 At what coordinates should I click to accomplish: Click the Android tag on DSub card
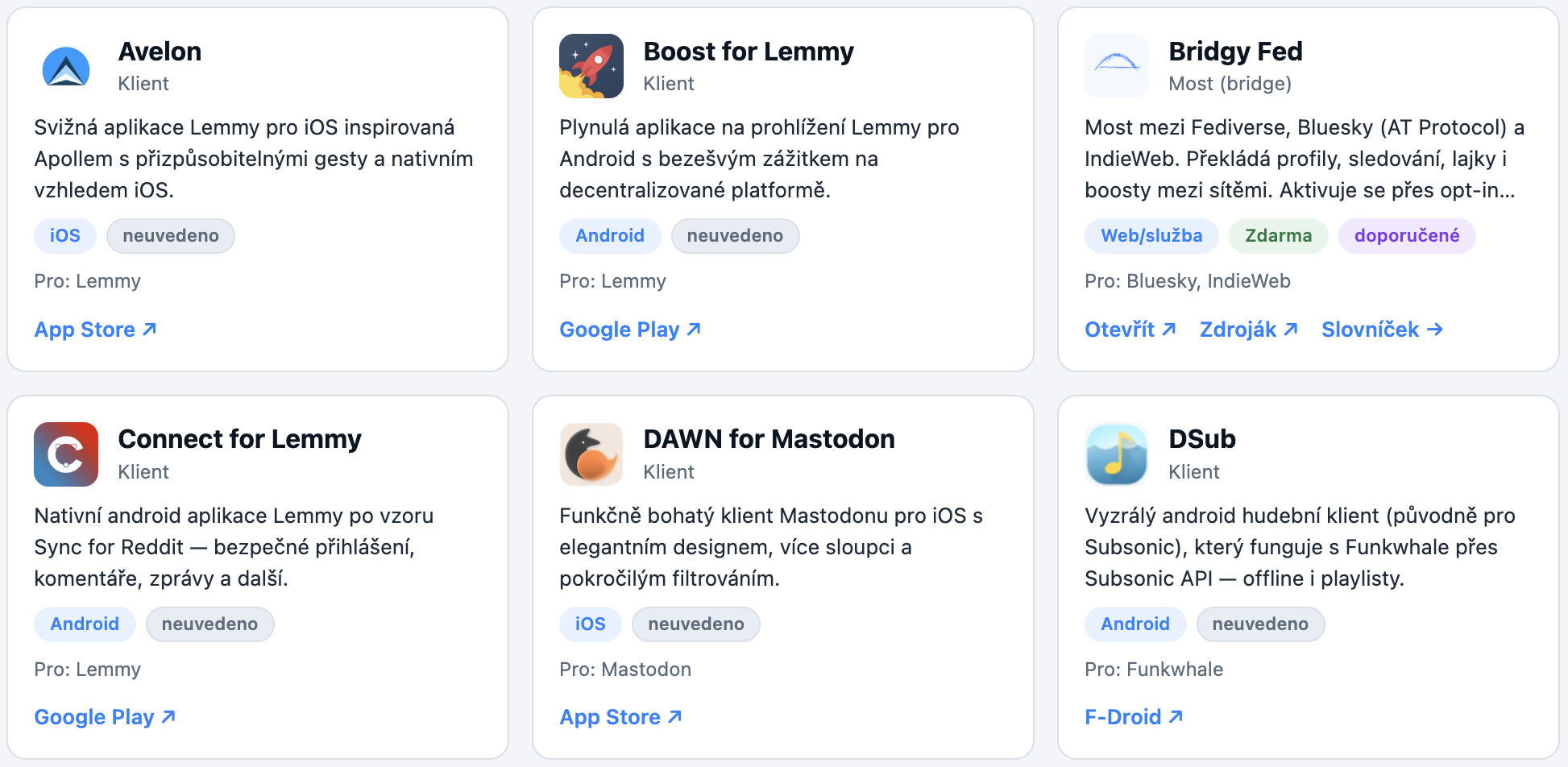point(1135,624)
